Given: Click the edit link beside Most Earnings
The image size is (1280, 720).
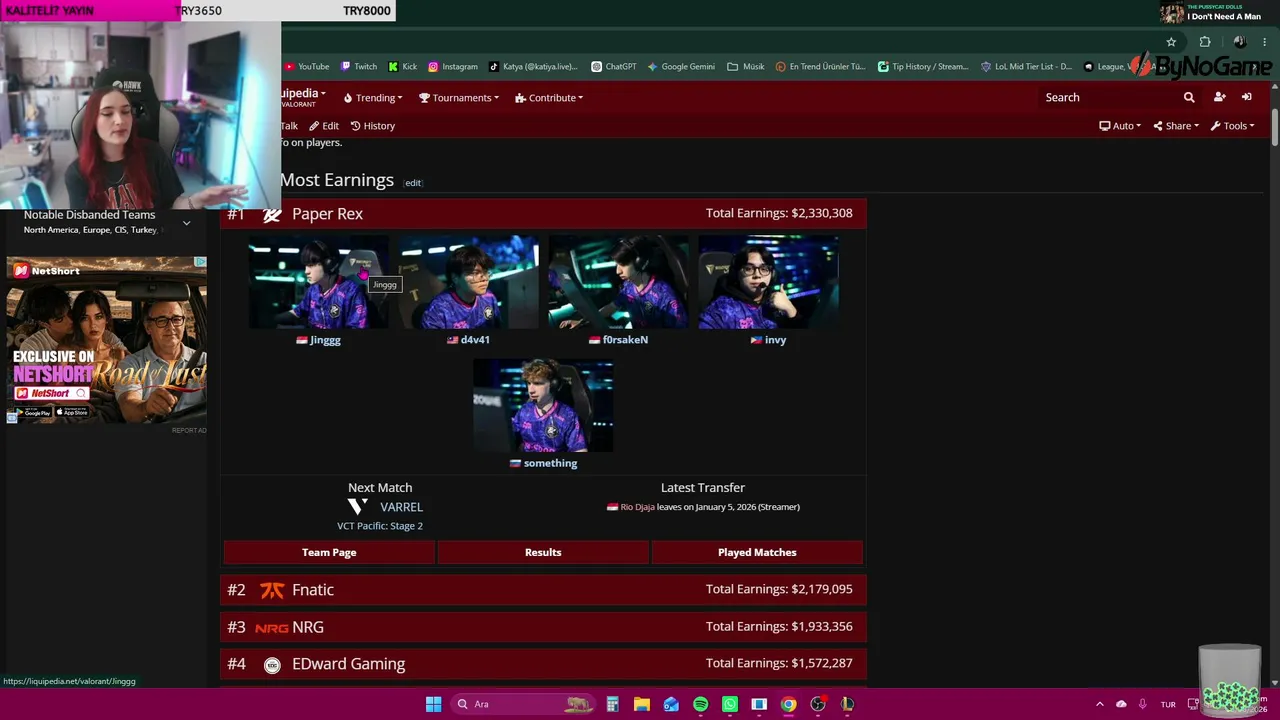Looking at the screenshot, I should [x=413, y=183].
